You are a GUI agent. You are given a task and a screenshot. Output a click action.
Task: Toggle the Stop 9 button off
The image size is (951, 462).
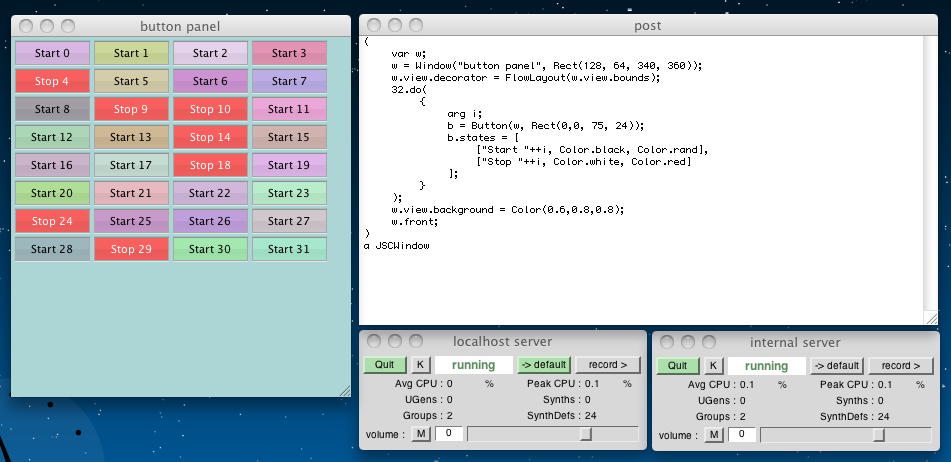pyautogui.click(x=131, y=109)
